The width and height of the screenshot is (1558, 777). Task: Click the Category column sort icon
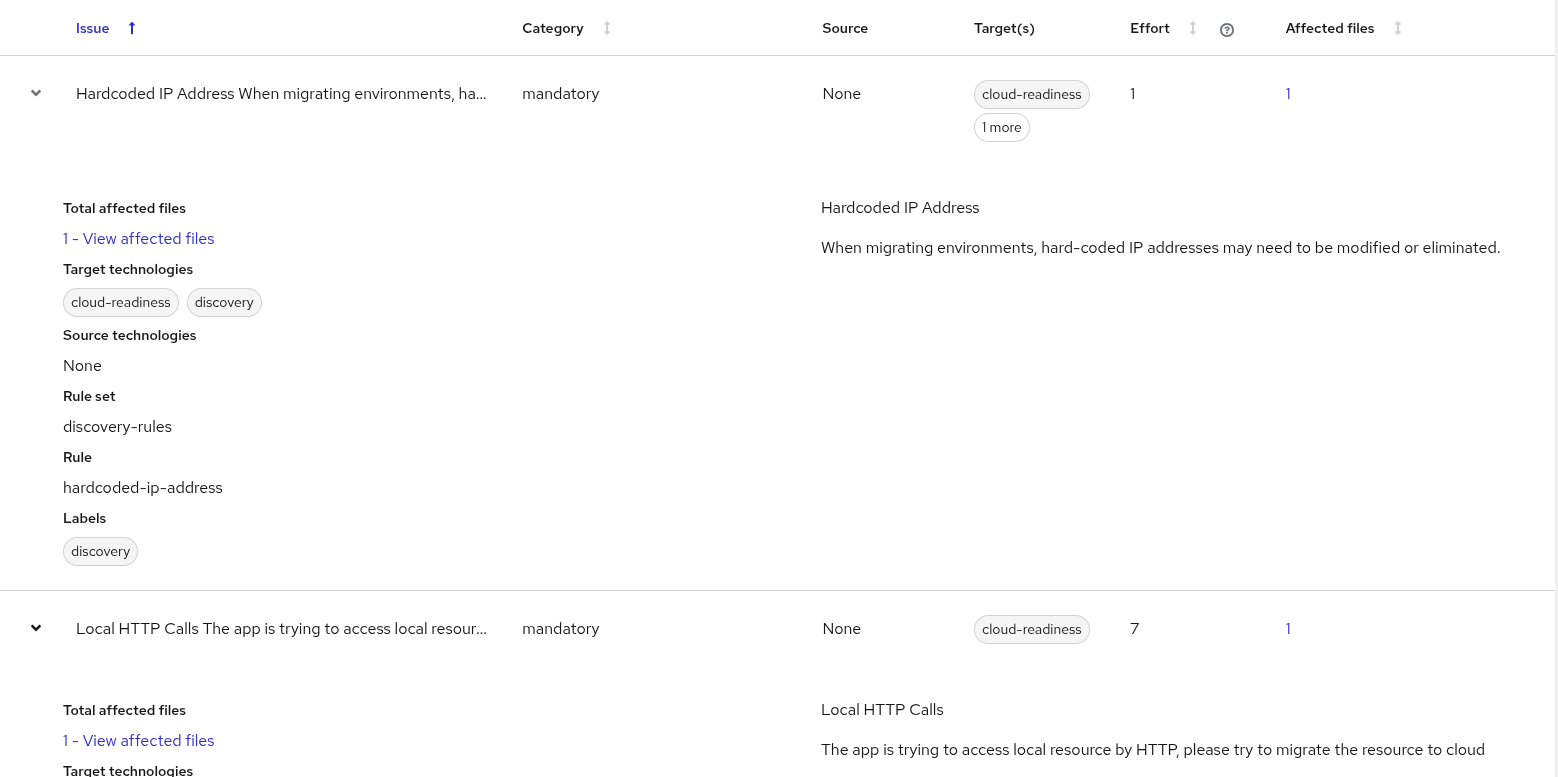(606, 28)
